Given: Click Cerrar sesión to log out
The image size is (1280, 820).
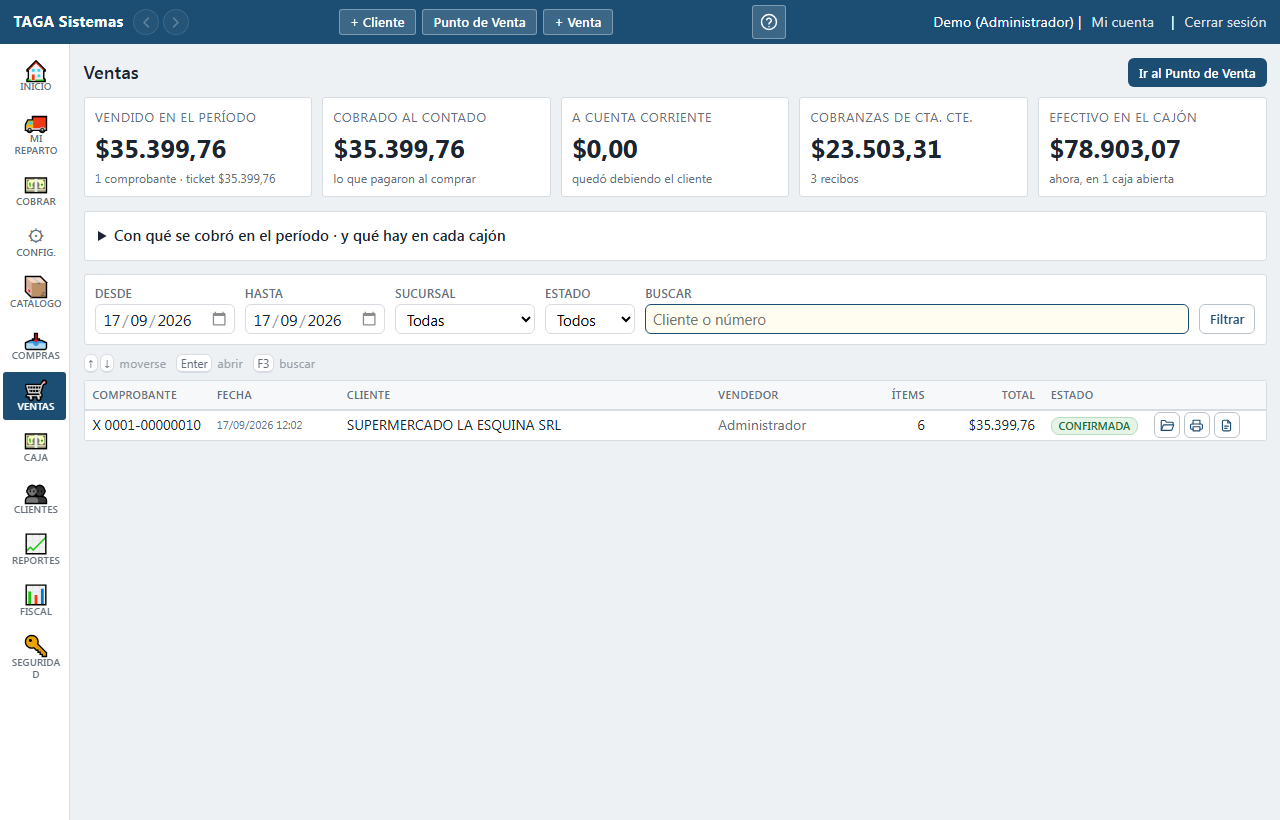Looking at the screenshot, I should coord(1225,22).
